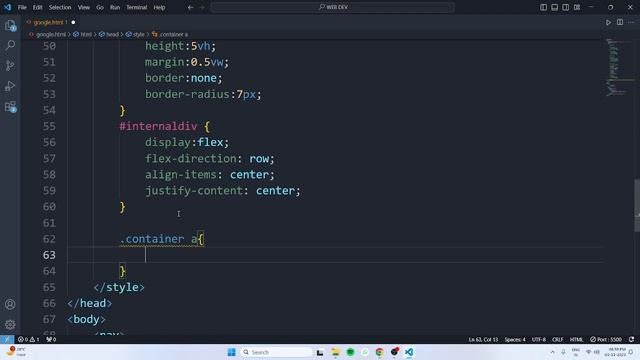Expand the html breadcrumb

click(82, 34)
